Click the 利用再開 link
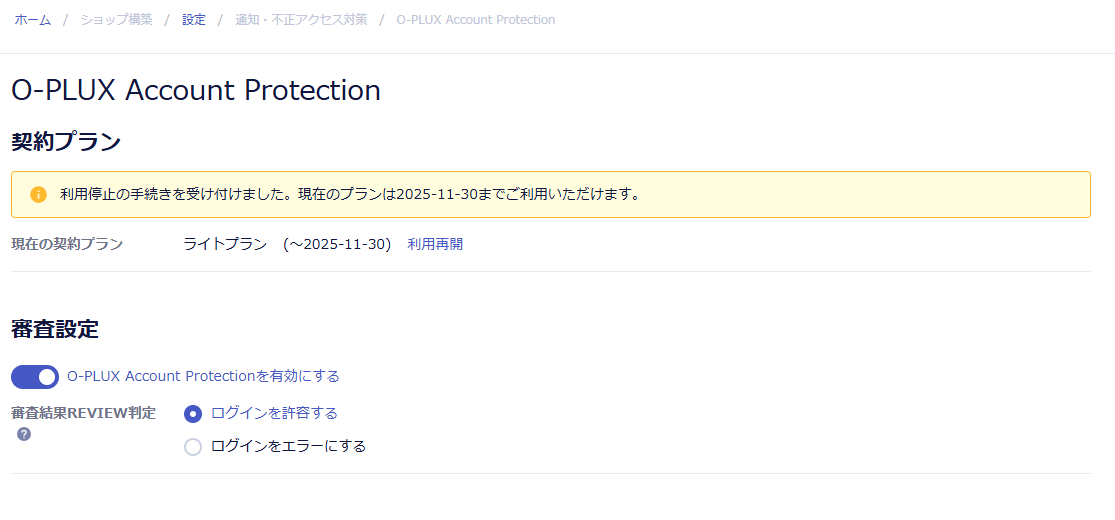The width and height of the screenshot is (1115, 520). tap(435, 245)
